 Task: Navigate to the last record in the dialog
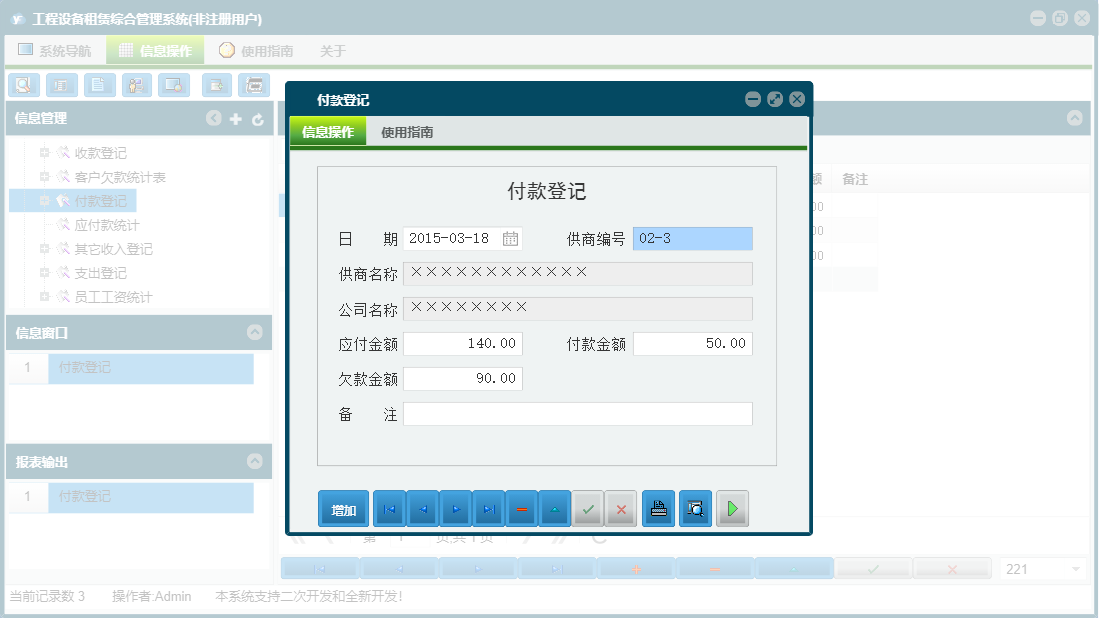click(487, 508)
